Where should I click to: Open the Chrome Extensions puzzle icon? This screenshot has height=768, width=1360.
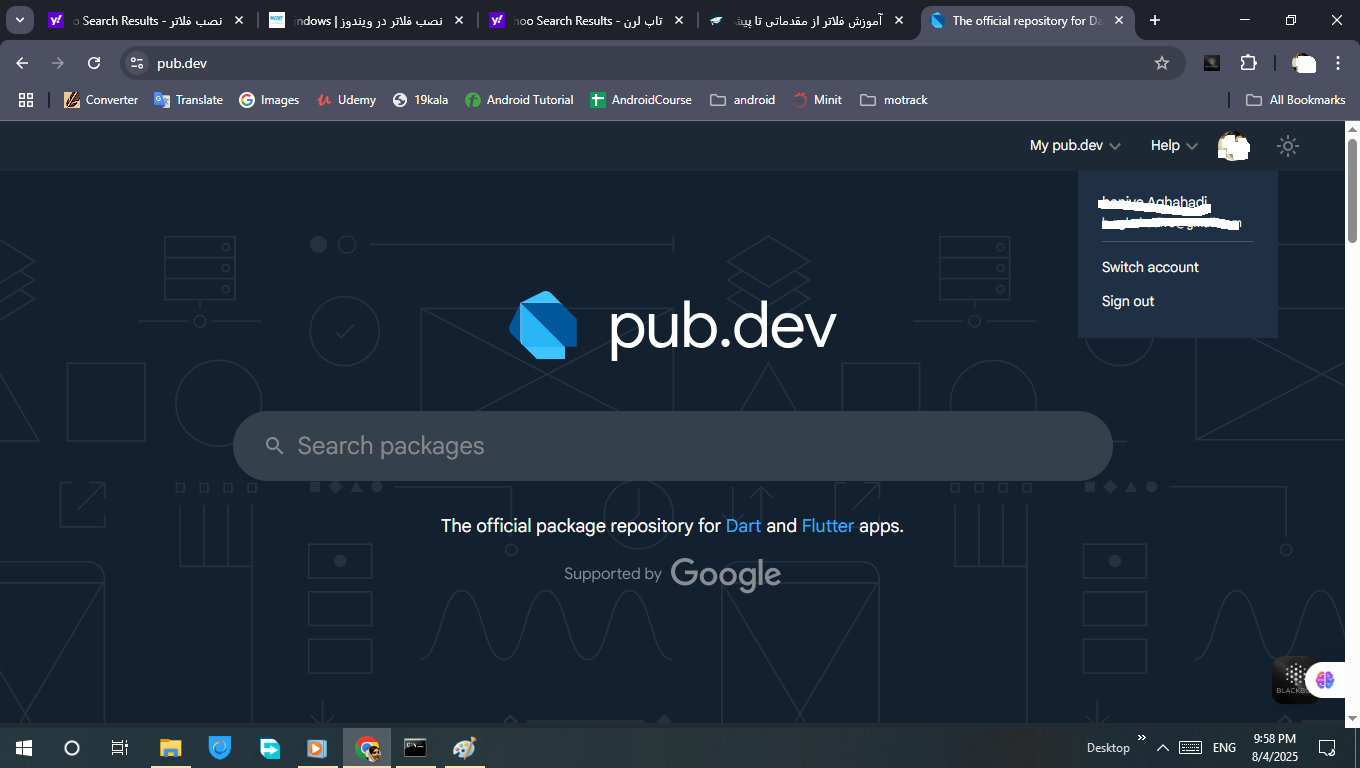[x=1248, y=63]
